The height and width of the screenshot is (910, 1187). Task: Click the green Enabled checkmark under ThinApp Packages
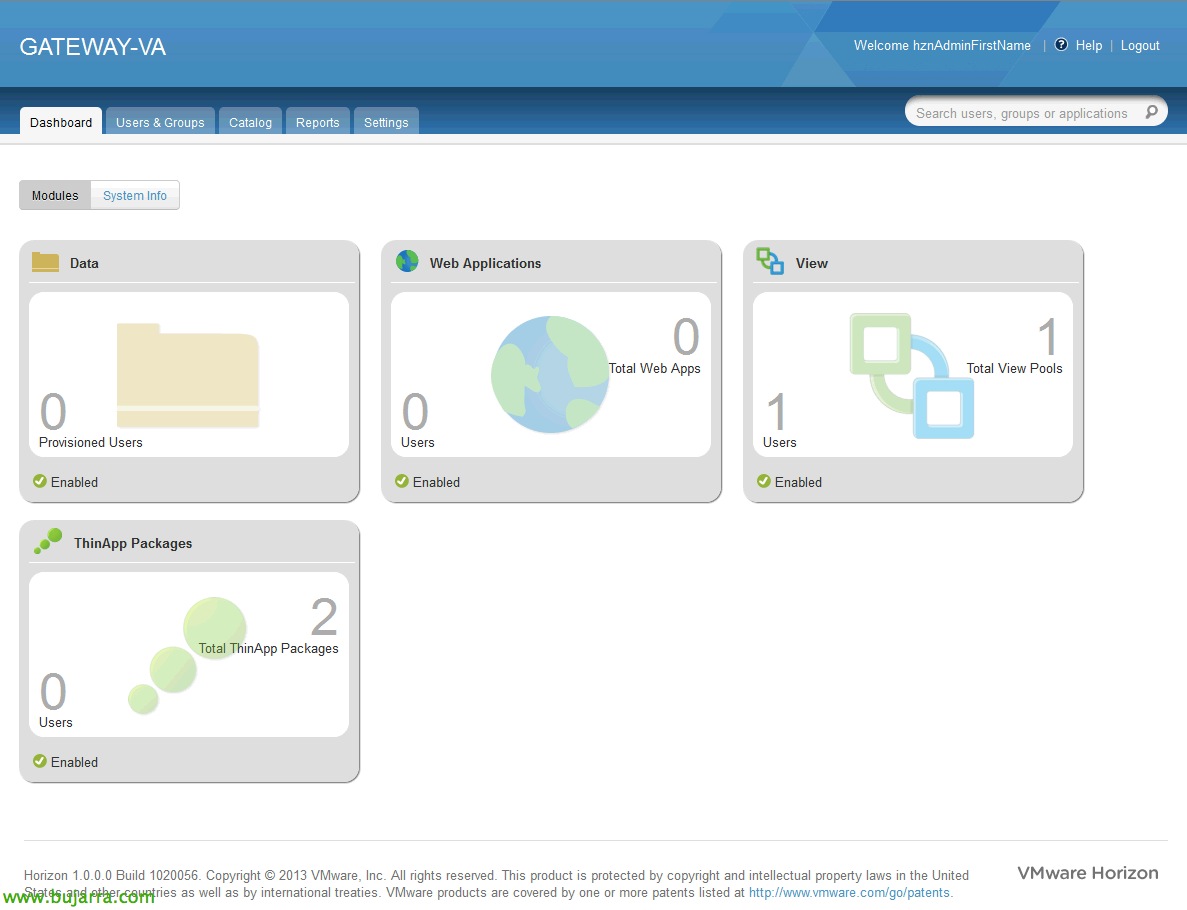pos(40,762)
